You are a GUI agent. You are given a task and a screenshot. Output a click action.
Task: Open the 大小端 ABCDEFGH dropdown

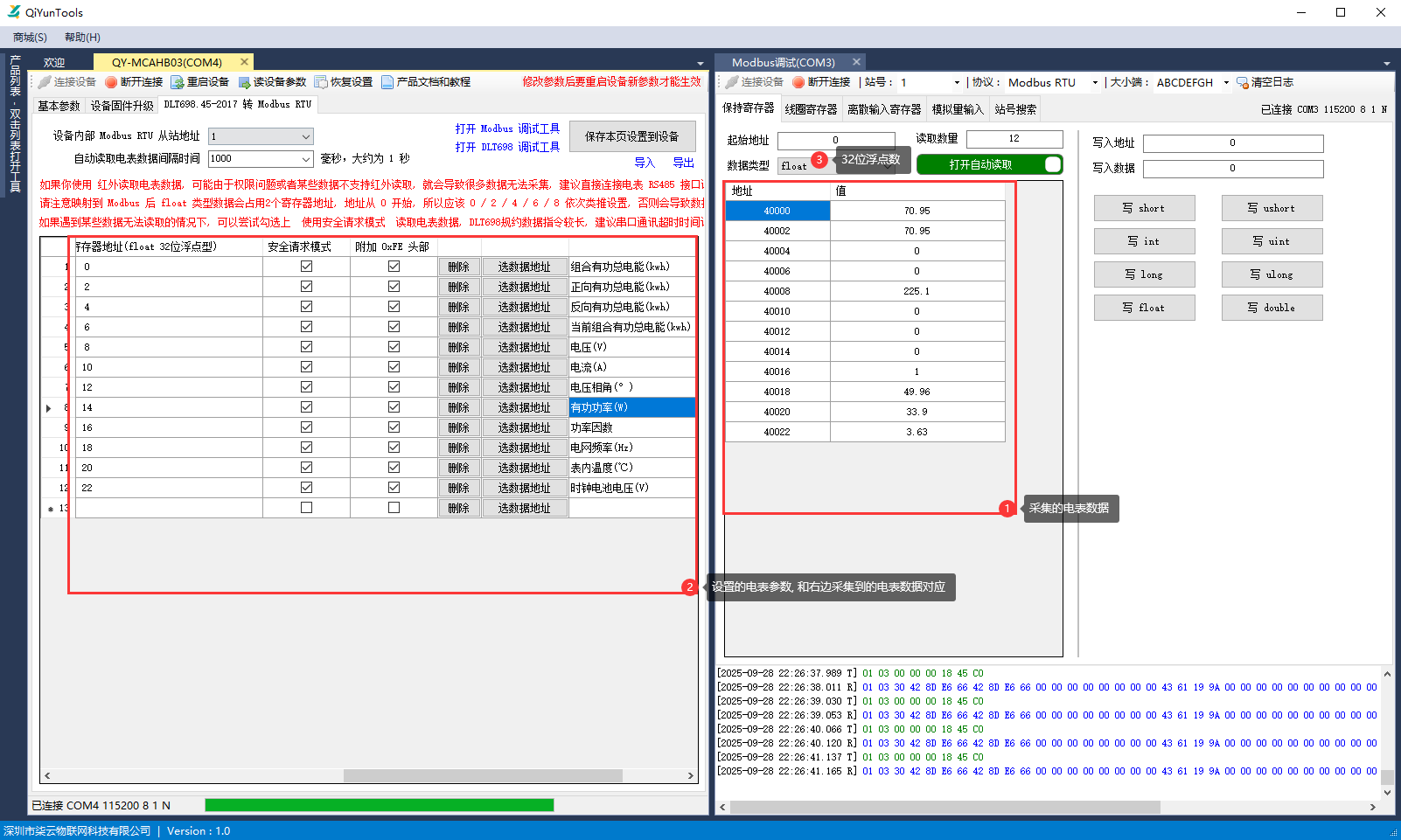coord(1225,83)
